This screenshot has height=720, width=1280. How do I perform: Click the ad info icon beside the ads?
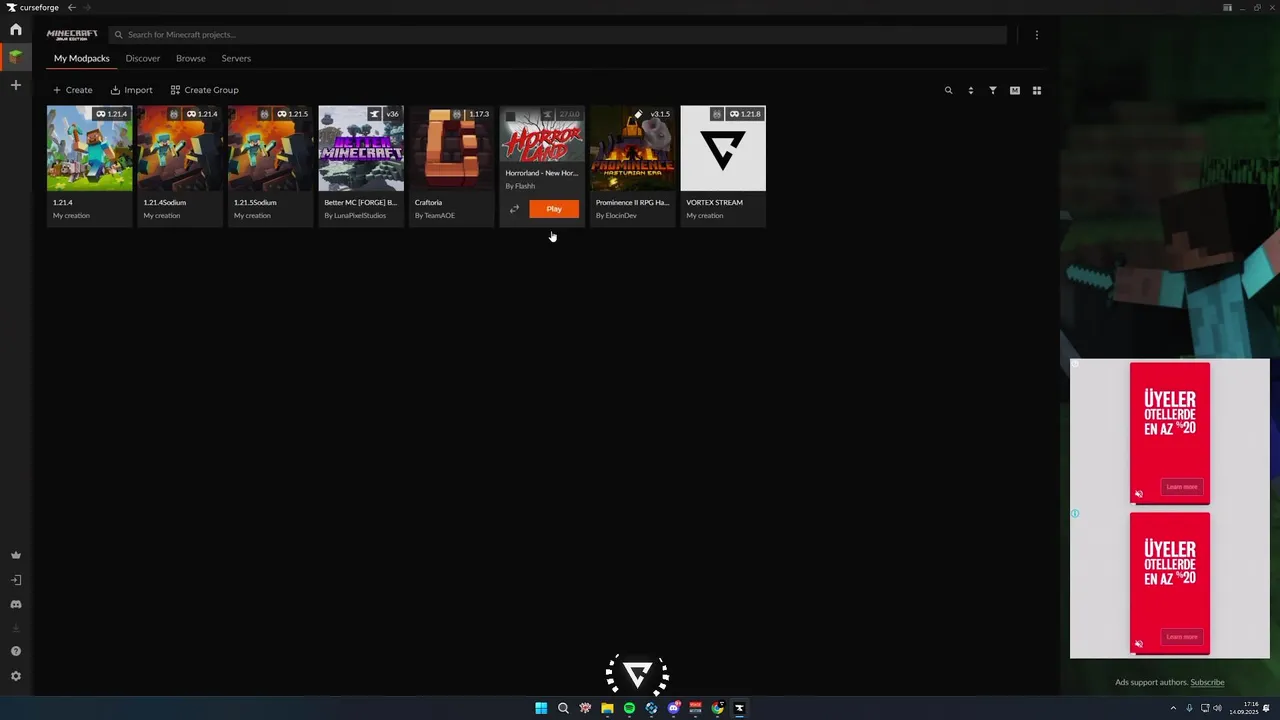(1075, 514)
